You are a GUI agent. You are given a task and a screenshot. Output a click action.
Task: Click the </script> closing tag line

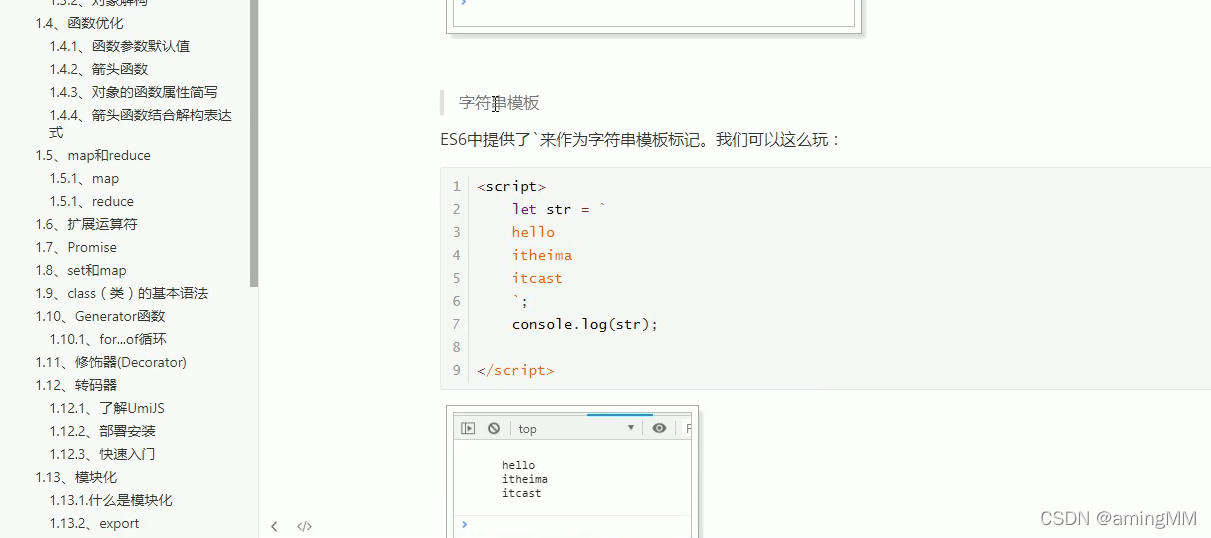(515, 370)
